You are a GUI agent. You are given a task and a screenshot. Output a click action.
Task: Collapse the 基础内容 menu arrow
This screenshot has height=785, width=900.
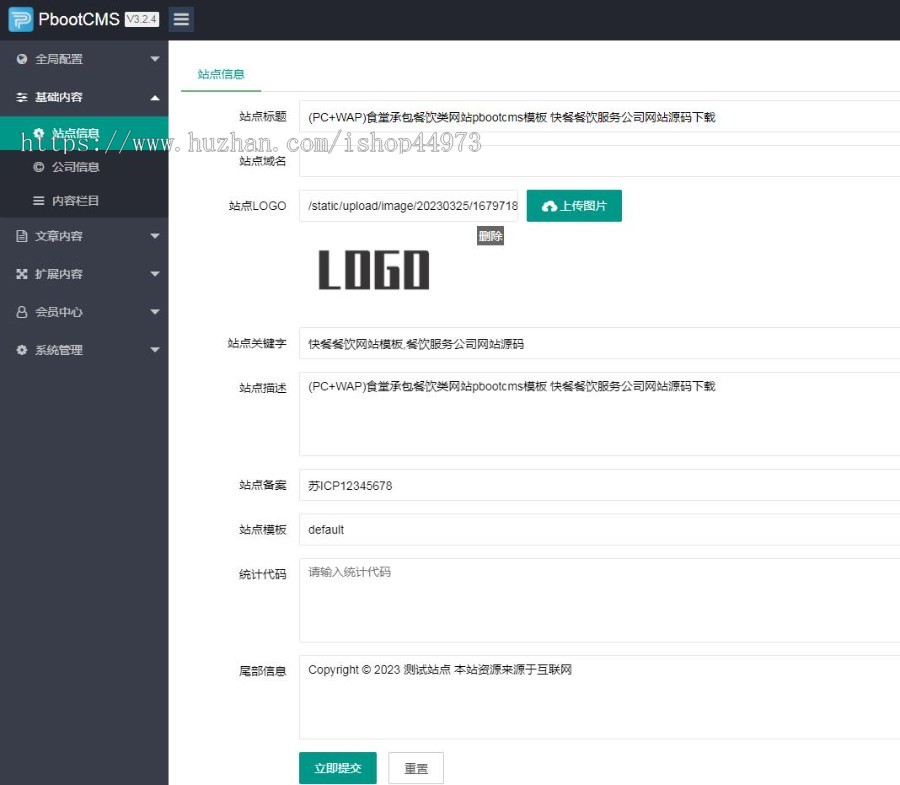click(x=154, y=98)
